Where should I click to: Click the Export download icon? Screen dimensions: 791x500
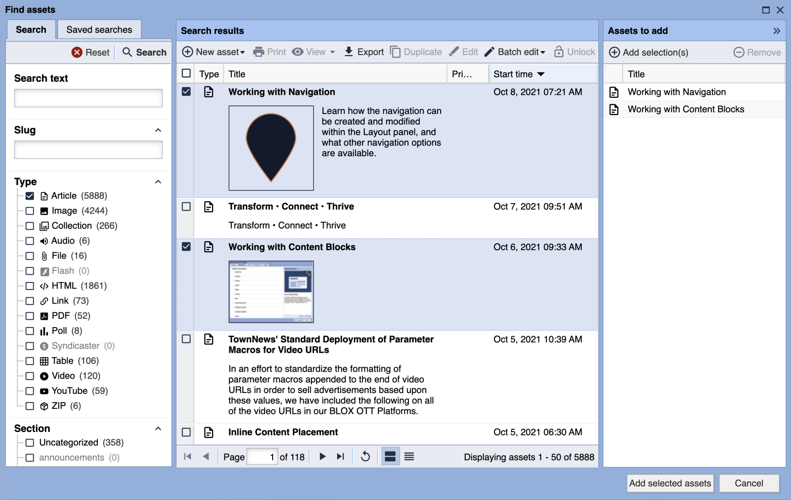pos(348,52)
